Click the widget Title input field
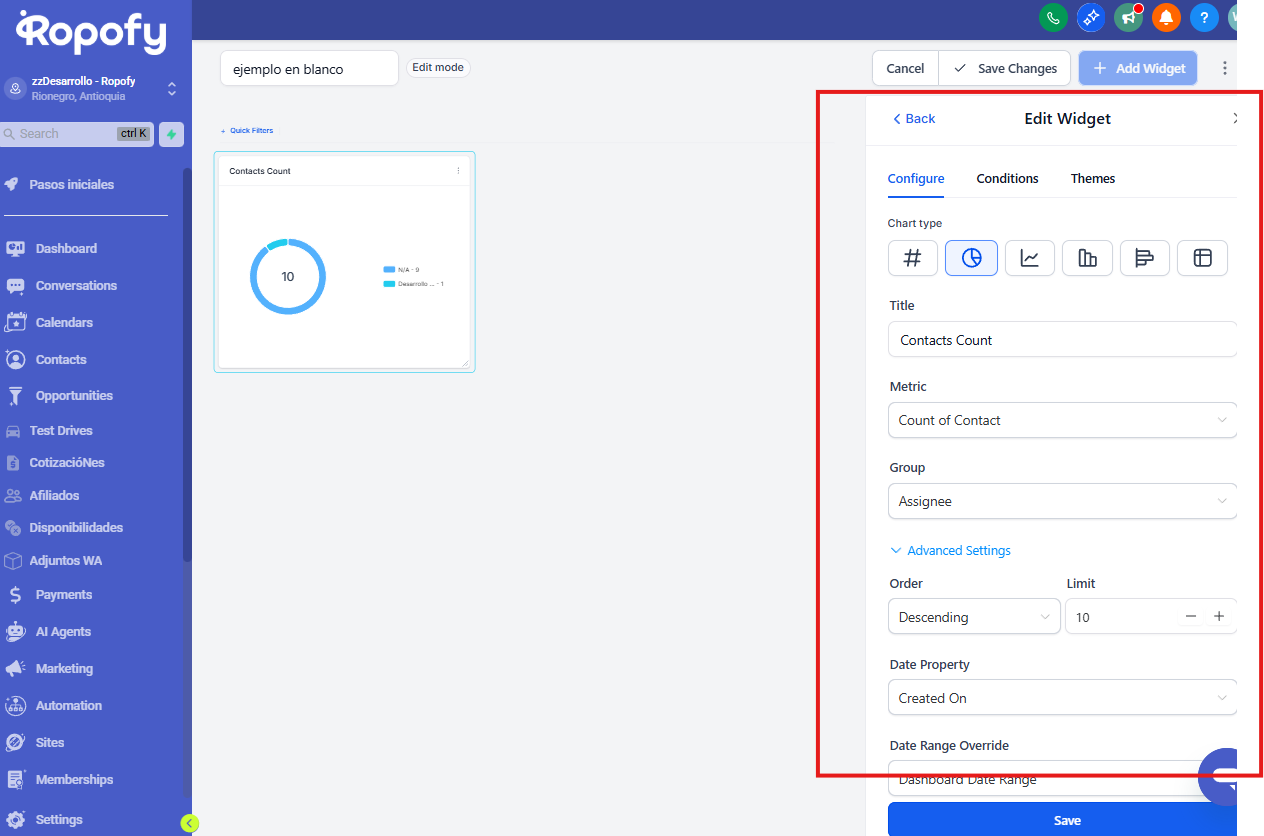 [1061, 340]
